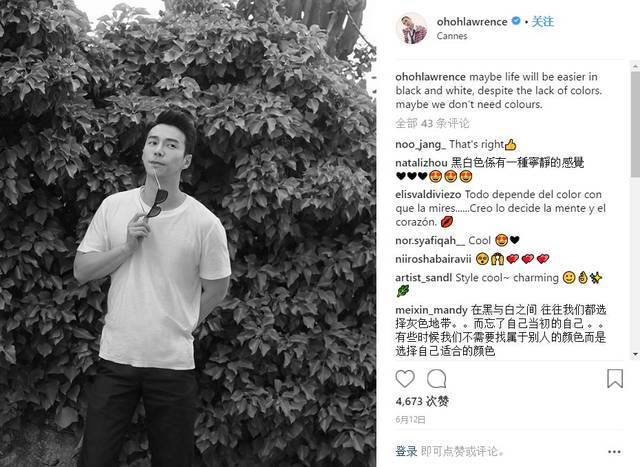Click the 登录 login link
The height and width of the screenshot is (467, 640).
(x=406, y=451)
